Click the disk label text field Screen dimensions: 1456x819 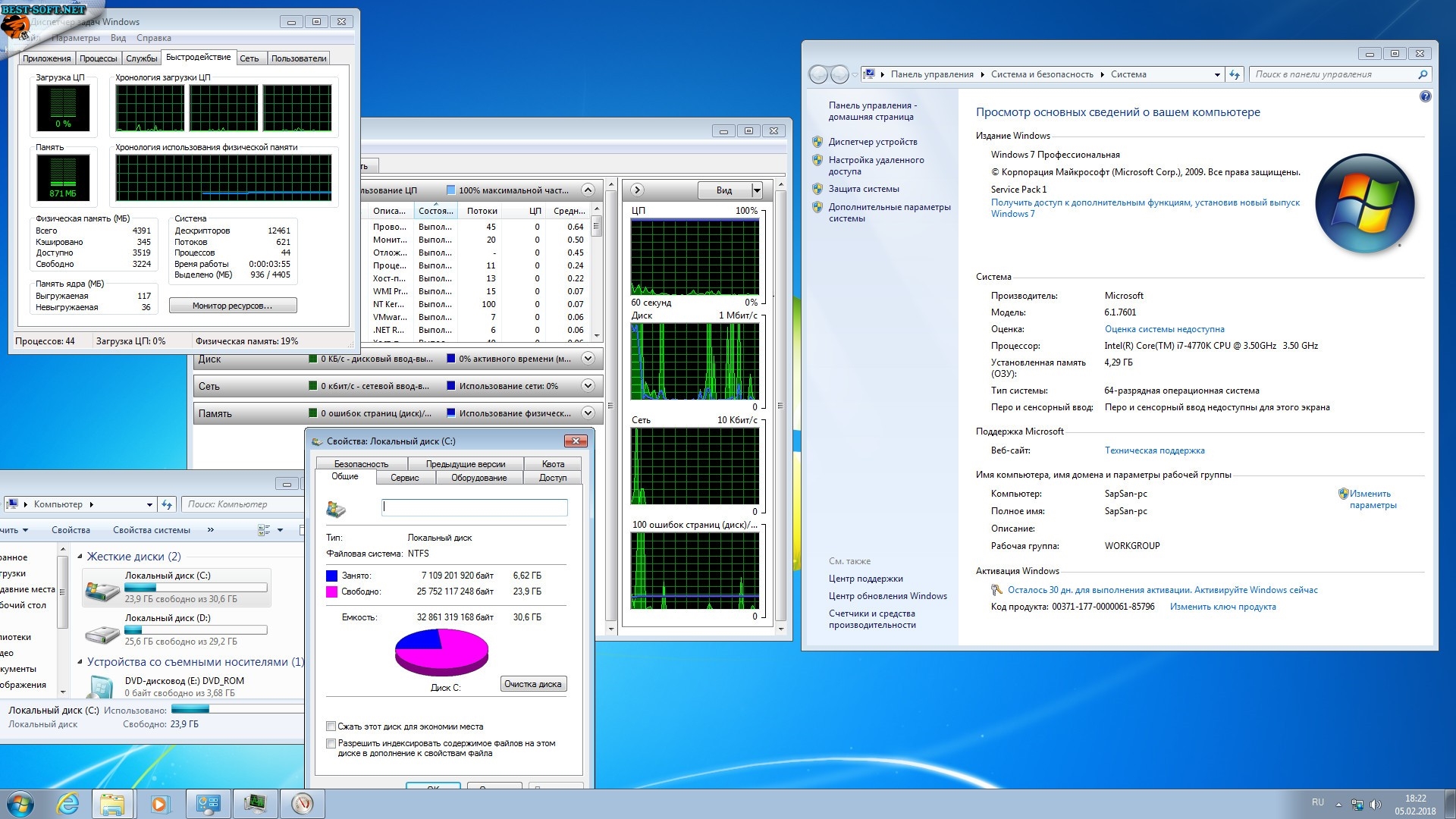click(474, 507)
